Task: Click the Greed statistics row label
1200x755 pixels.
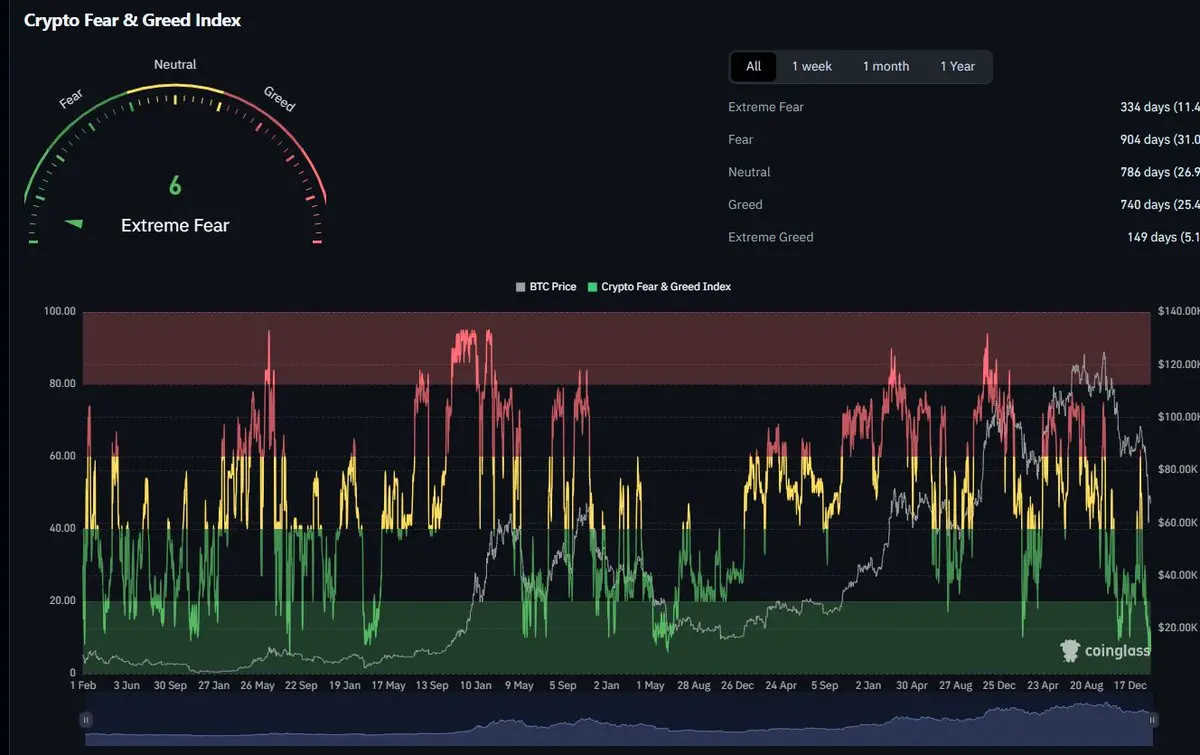Action: point(745,205)
